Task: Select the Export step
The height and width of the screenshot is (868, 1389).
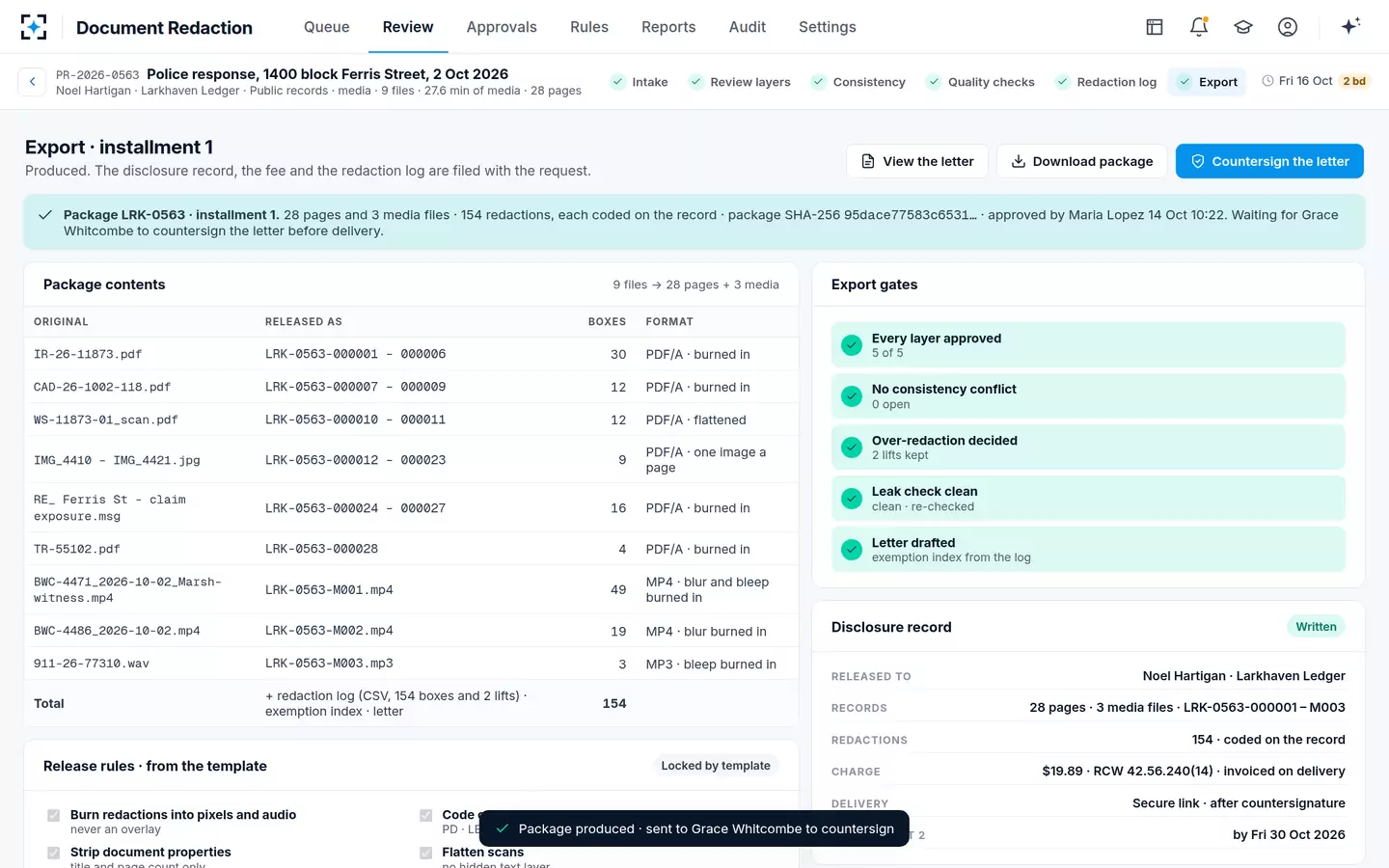Action: click(1208, 82)
